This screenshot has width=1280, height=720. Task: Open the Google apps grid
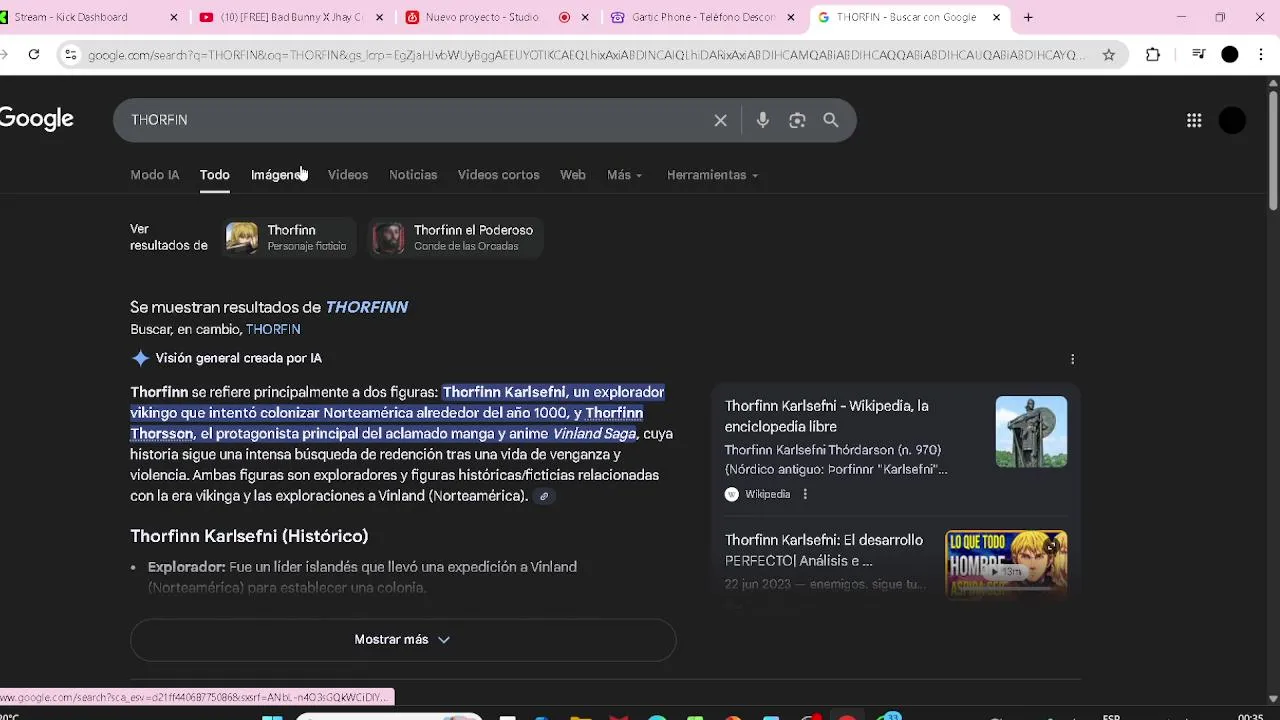pos(1194,120)
